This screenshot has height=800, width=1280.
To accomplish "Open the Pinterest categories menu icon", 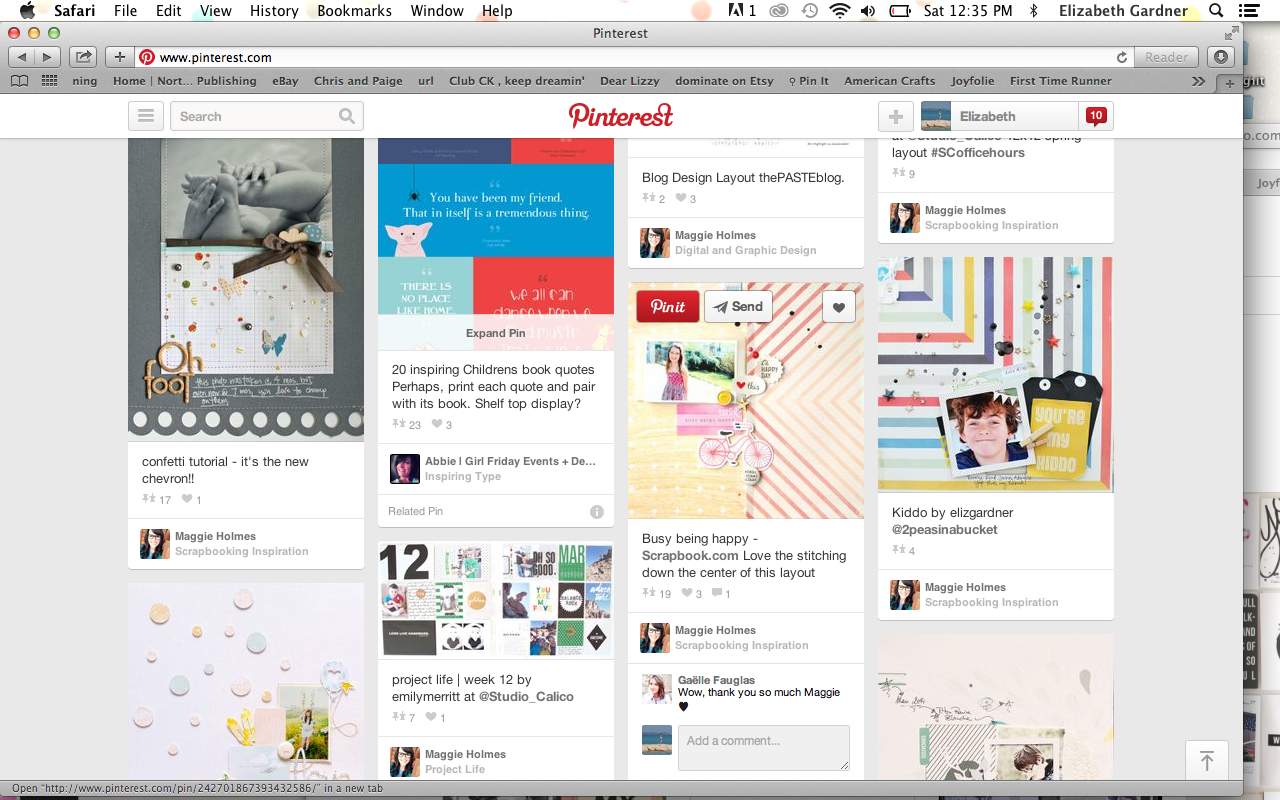I will coord(145,116).
